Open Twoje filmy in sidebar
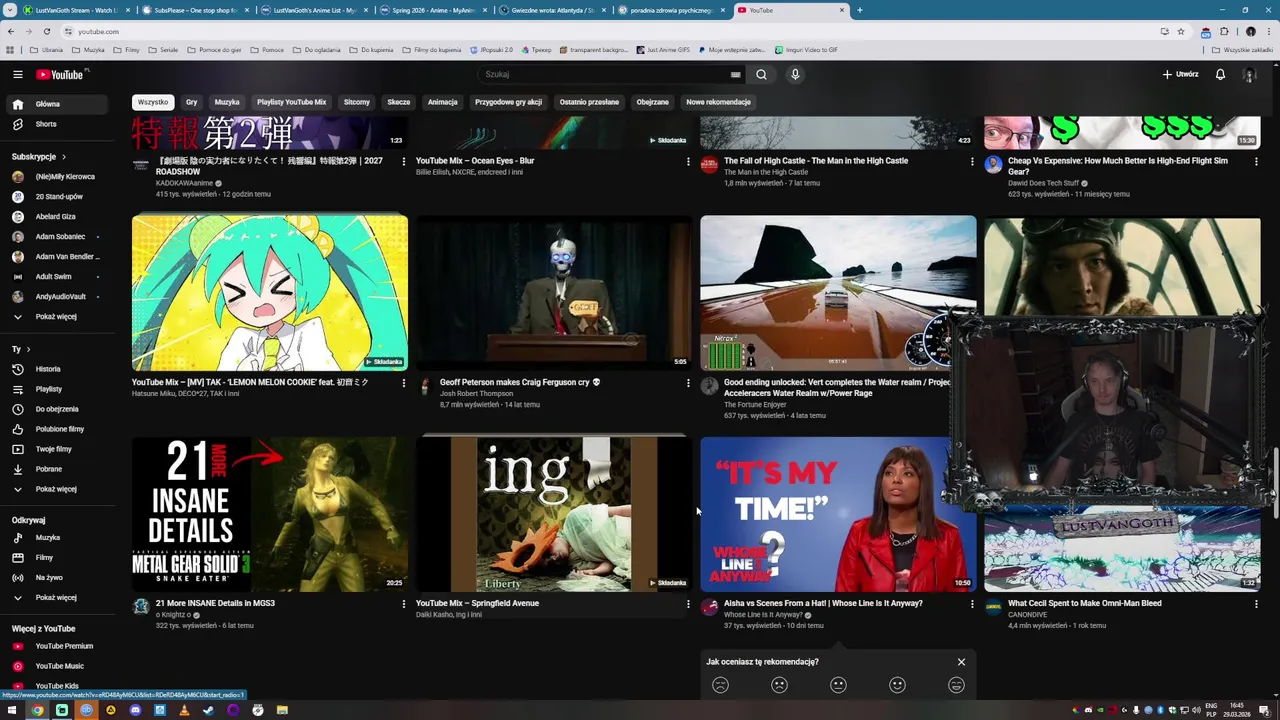1280x720 pixels. pyautogui.click(x=58, y=449)
